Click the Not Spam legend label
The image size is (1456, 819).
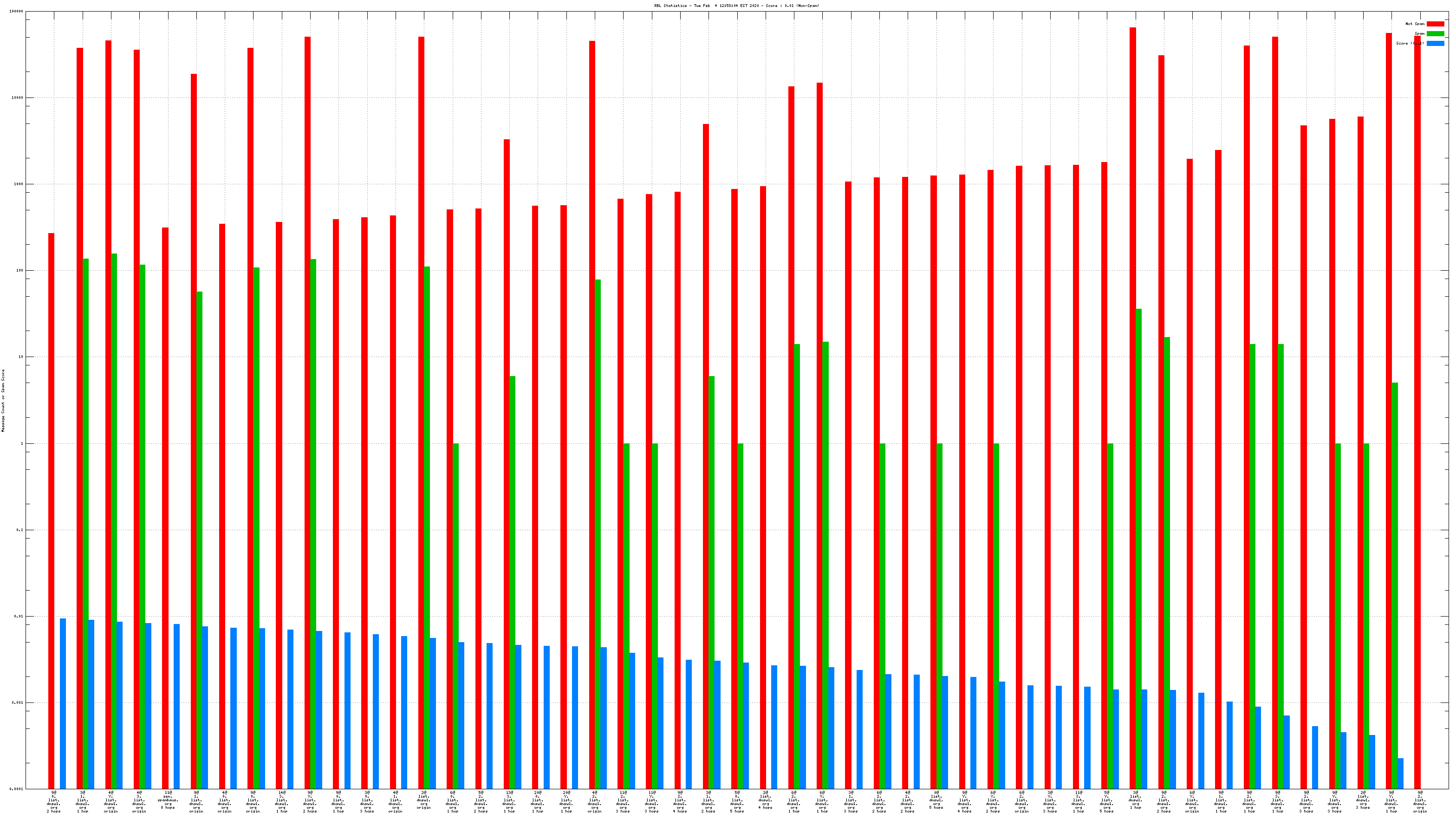pyautogui.click(x=1414, y=24)
